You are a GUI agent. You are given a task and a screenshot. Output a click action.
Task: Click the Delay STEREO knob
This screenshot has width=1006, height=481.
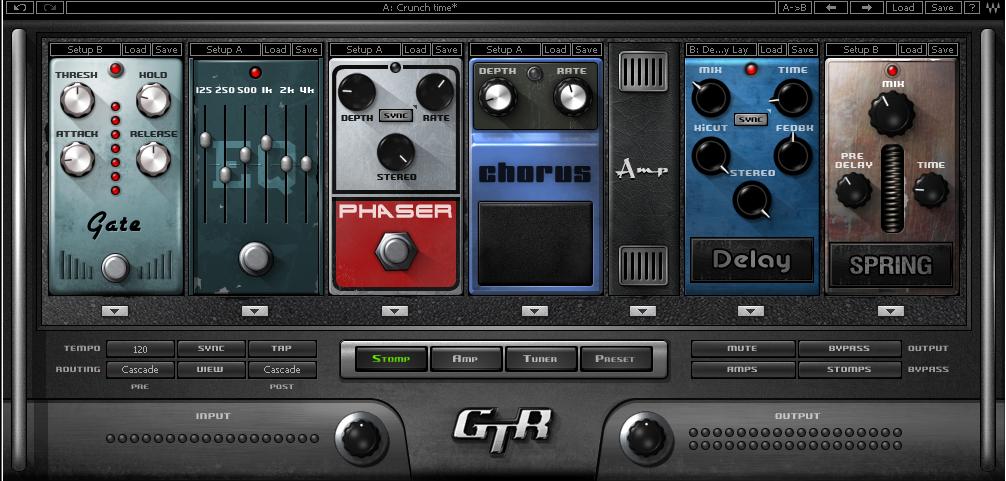(x=752, y=199)
